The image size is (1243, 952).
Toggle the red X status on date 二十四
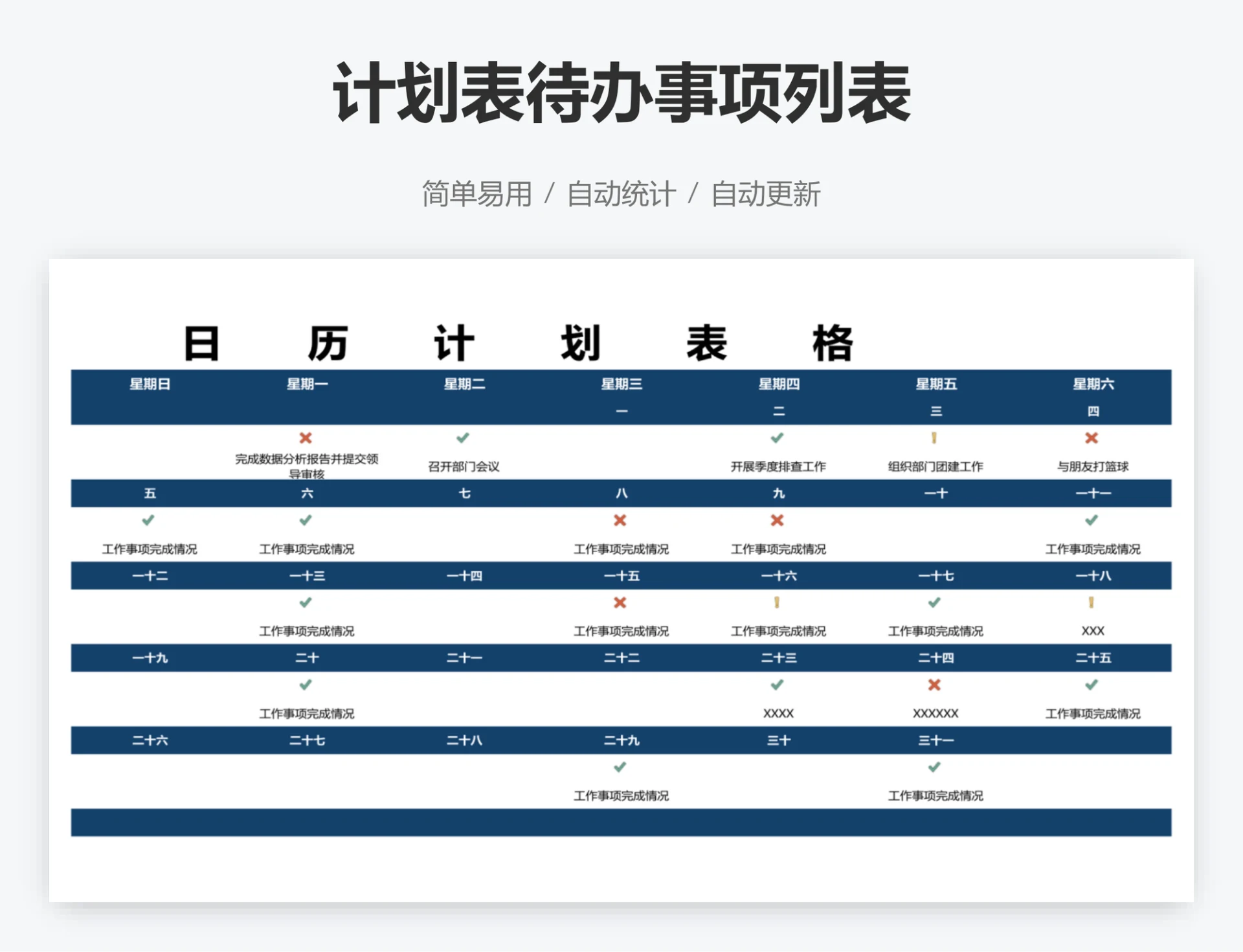[x=934, y=685]
